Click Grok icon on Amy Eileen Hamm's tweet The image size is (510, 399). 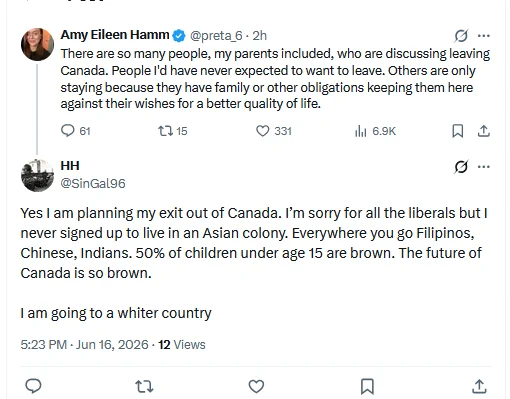(461, 36)
